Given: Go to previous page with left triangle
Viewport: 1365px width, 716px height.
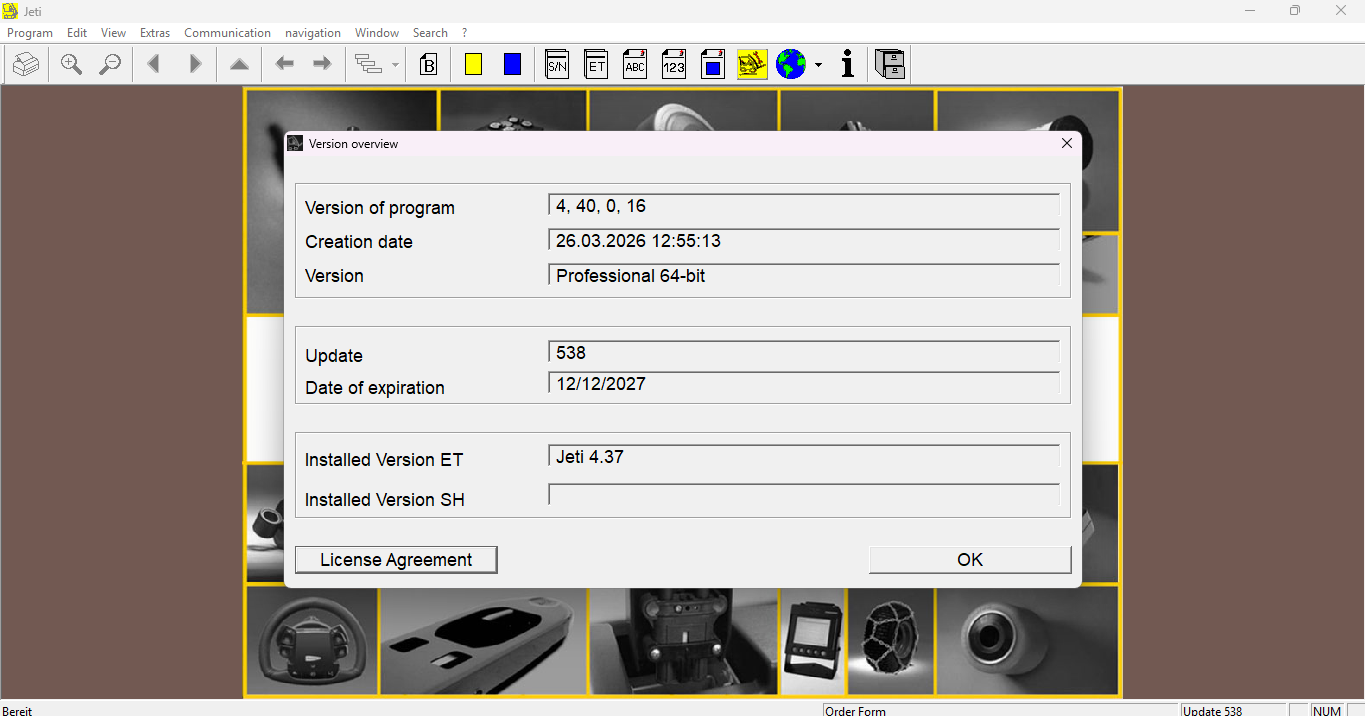Looking at the screenshot, I should [x=154, y=65].
